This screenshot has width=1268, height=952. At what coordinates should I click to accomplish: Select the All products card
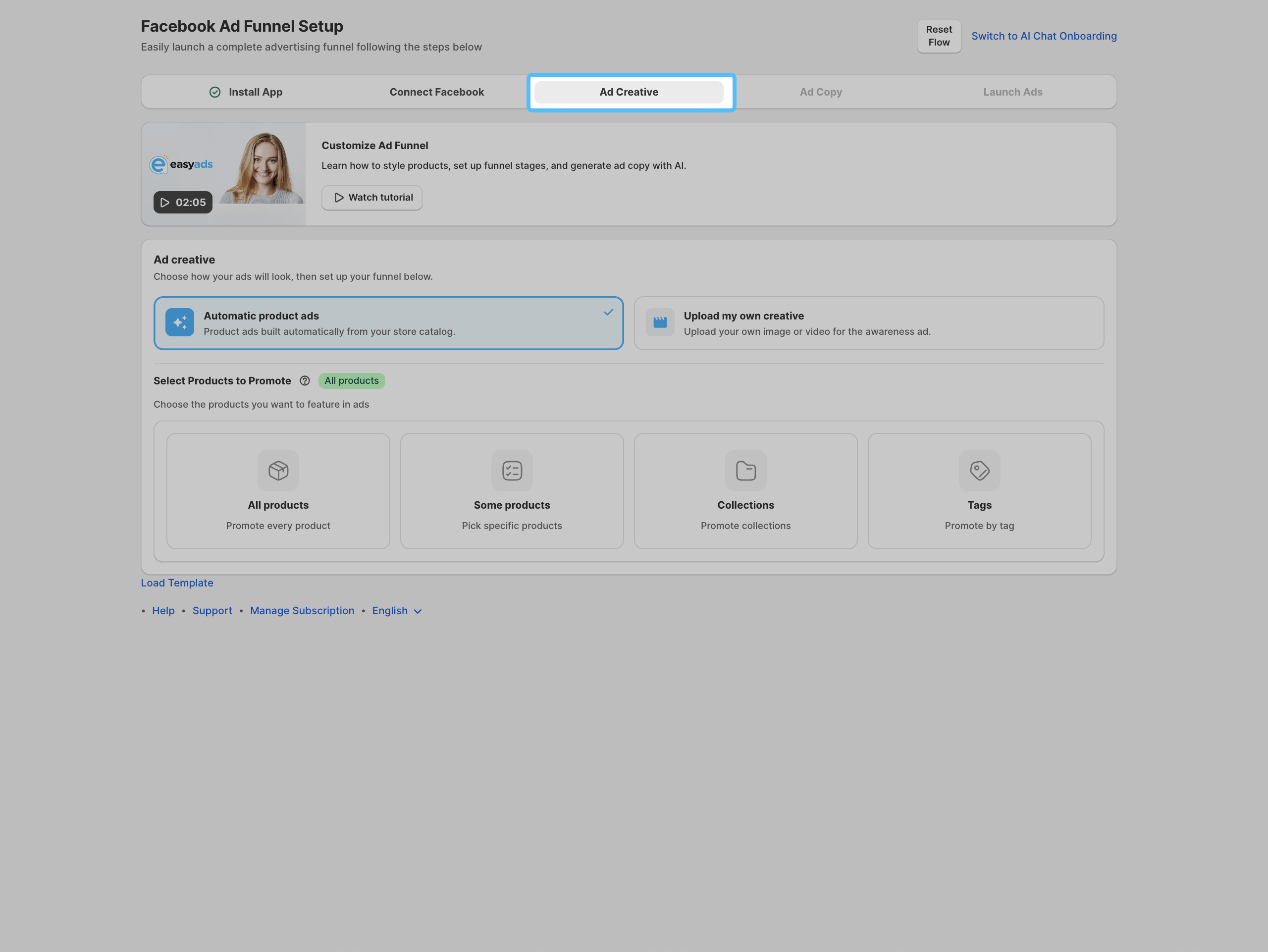[278, 491]
